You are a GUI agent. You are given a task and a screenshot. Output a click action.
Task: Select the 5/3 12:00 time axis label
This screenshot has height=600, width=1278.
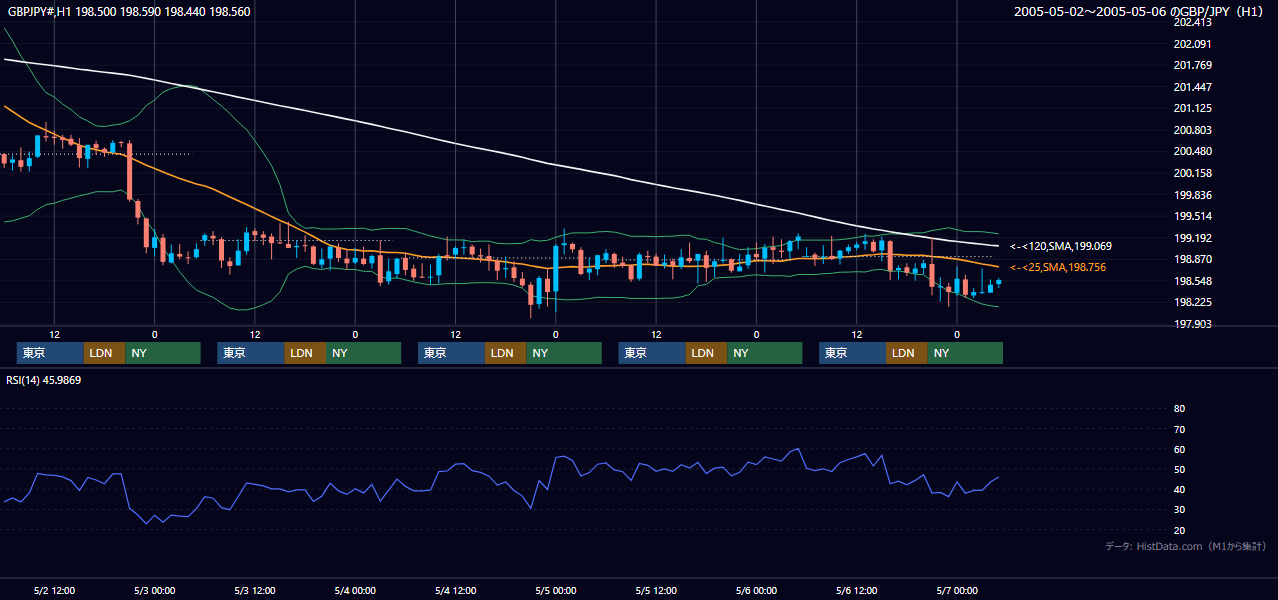[x=255, y=590]
